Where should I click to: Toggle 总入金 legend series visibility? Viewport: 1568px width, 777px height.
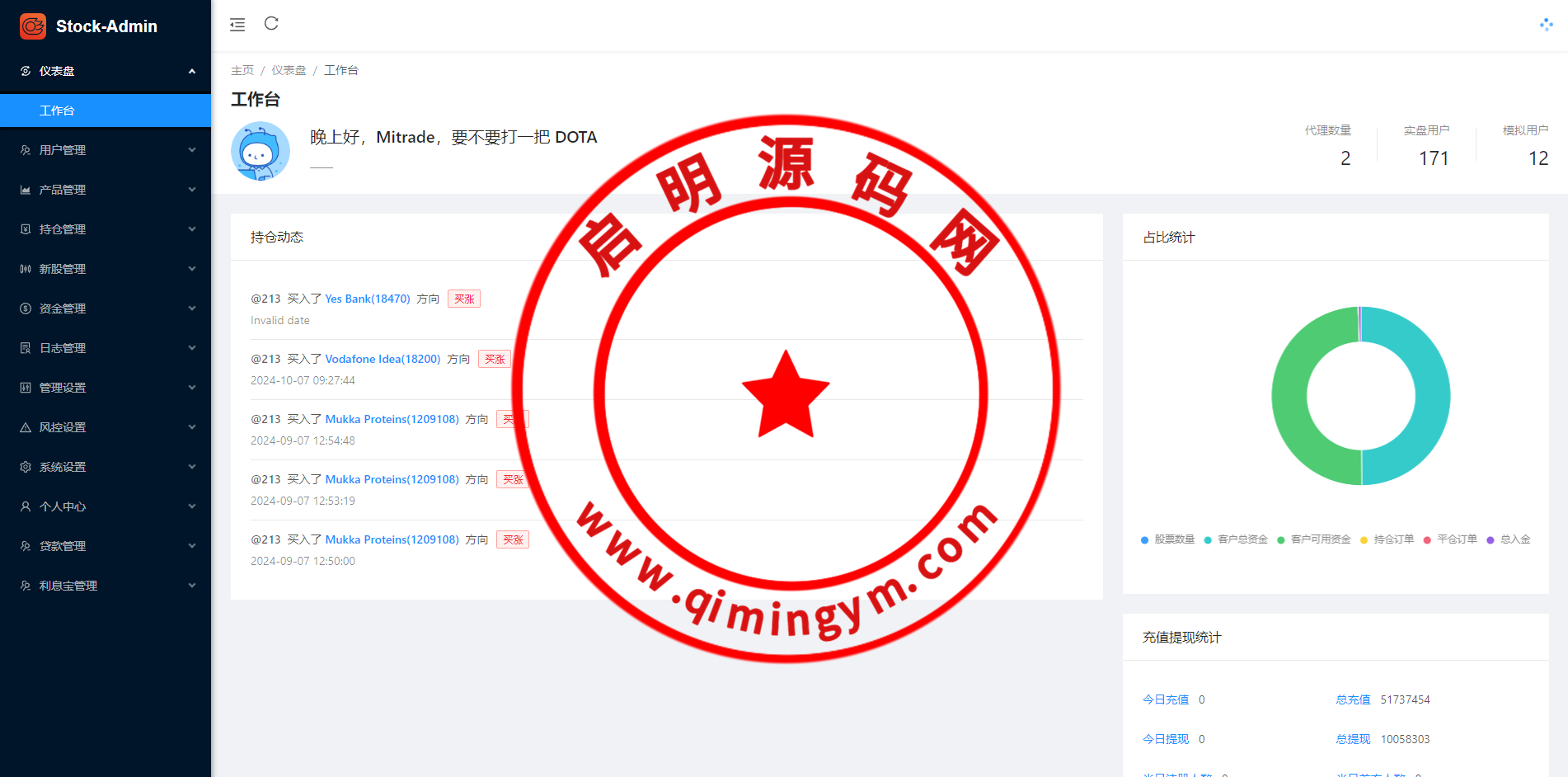[1509, 539]
